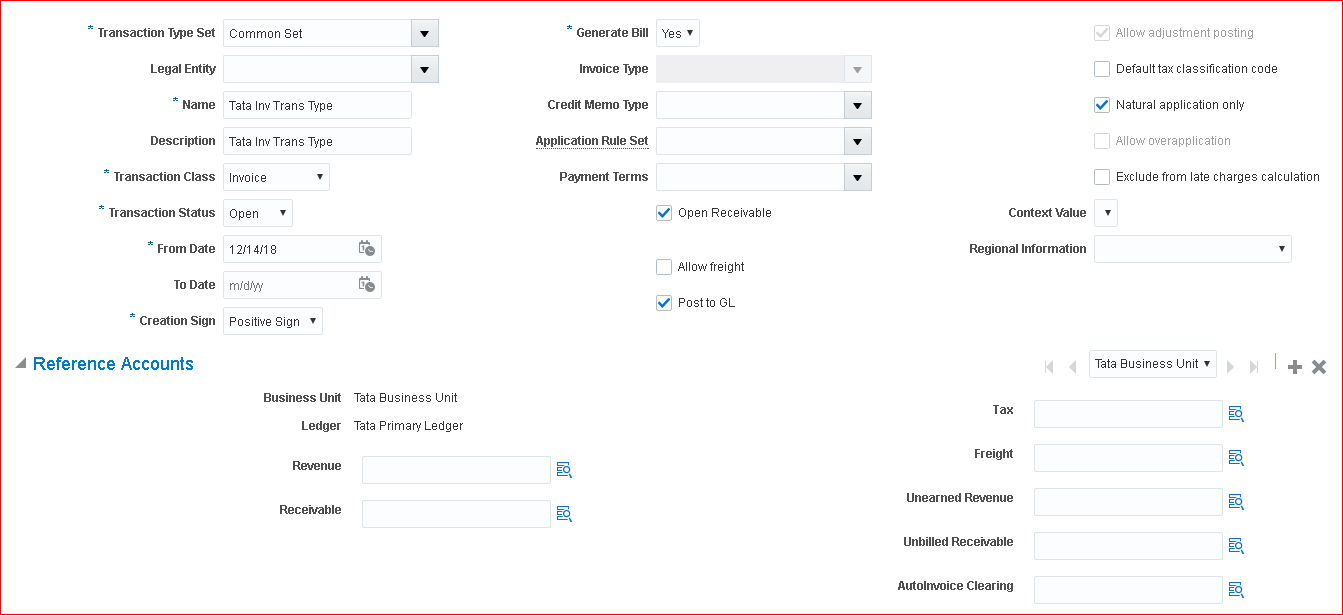Screen dimensions: 1343x615
Task: Collapse the Reference Accounts section
Action: 21,364
